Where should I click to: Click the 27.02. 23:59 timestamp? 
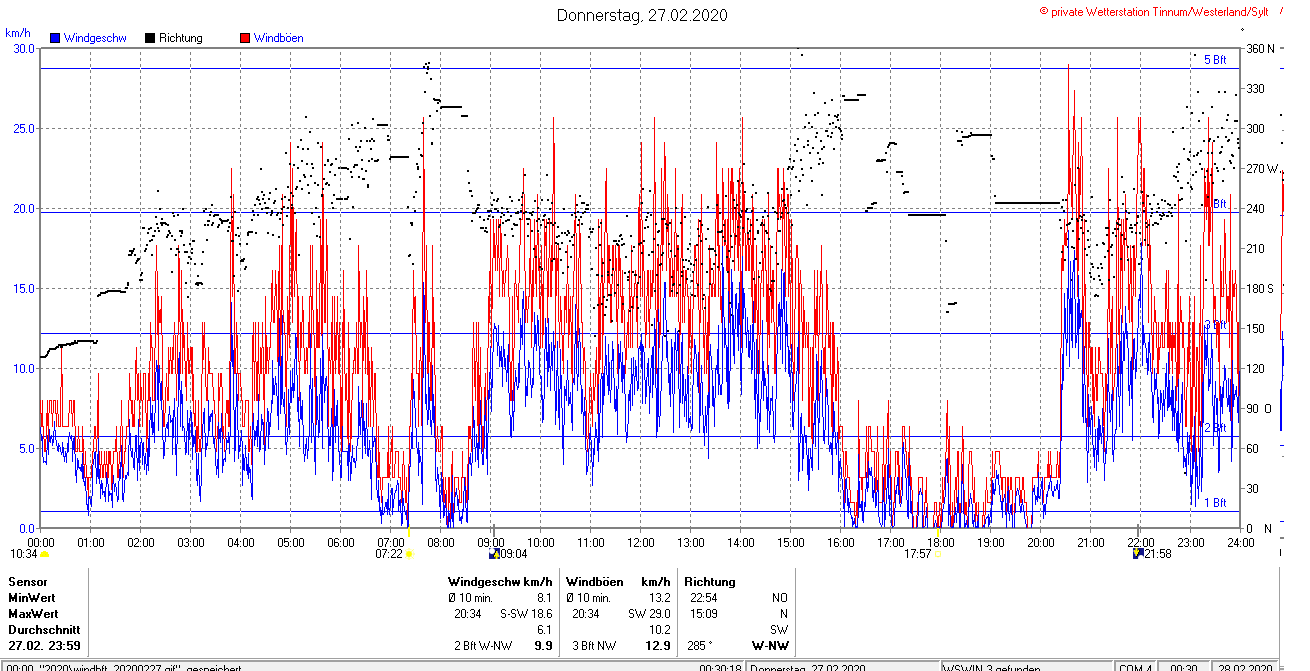44,646
